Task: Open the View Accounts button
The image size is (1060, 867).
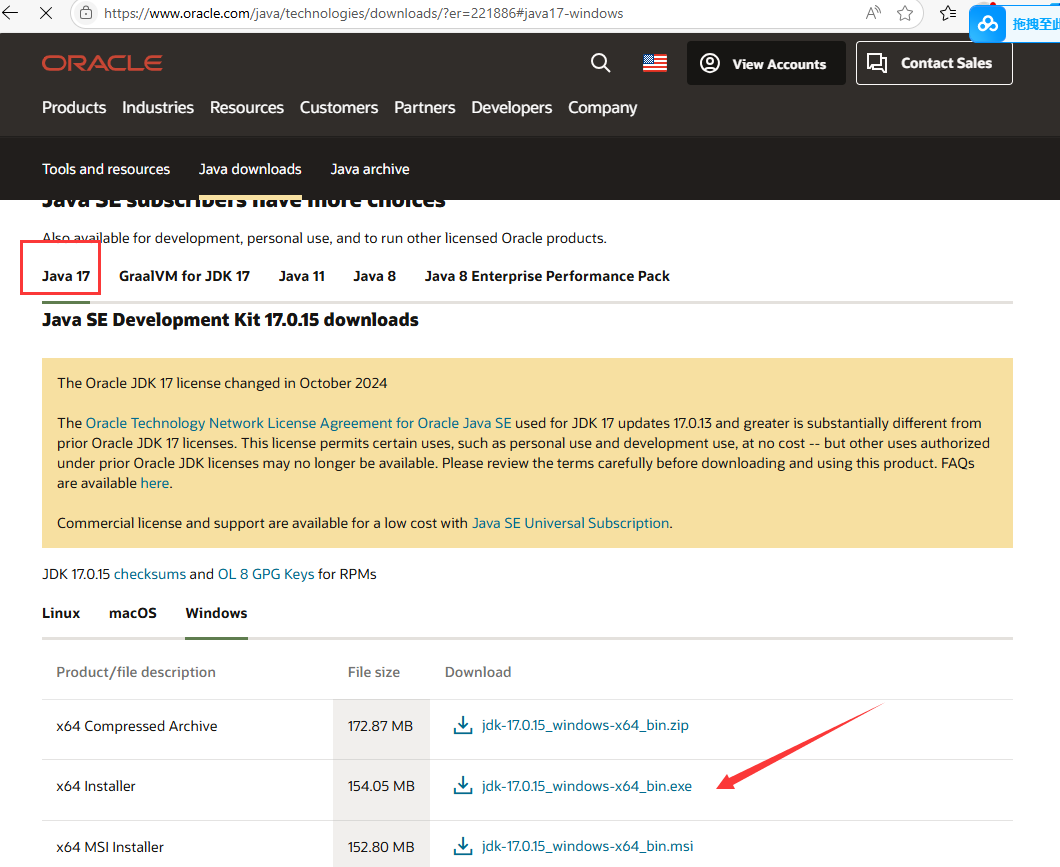Action: coord(766,64)
